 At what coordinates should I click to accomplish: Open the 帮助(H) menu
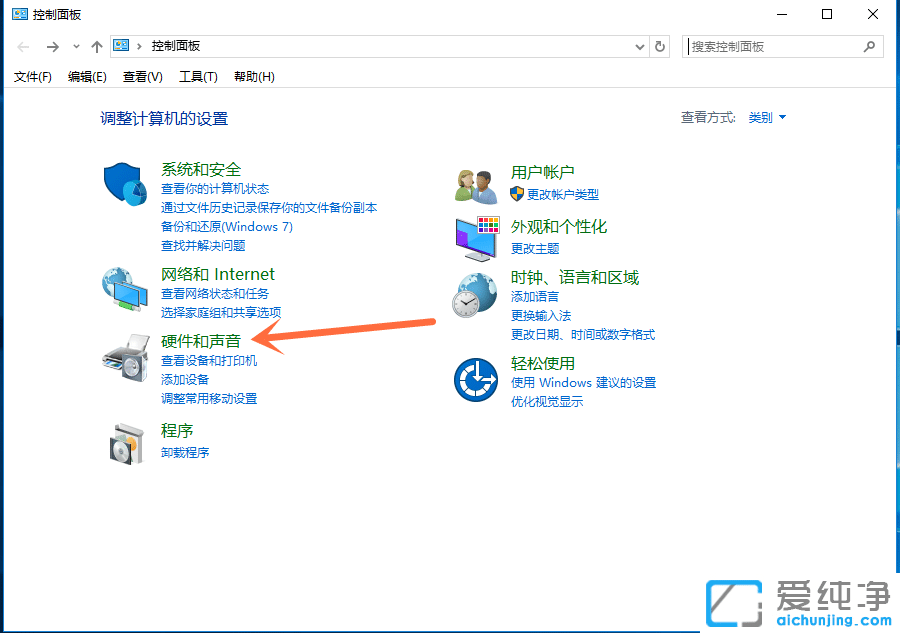tap(254, 76)
